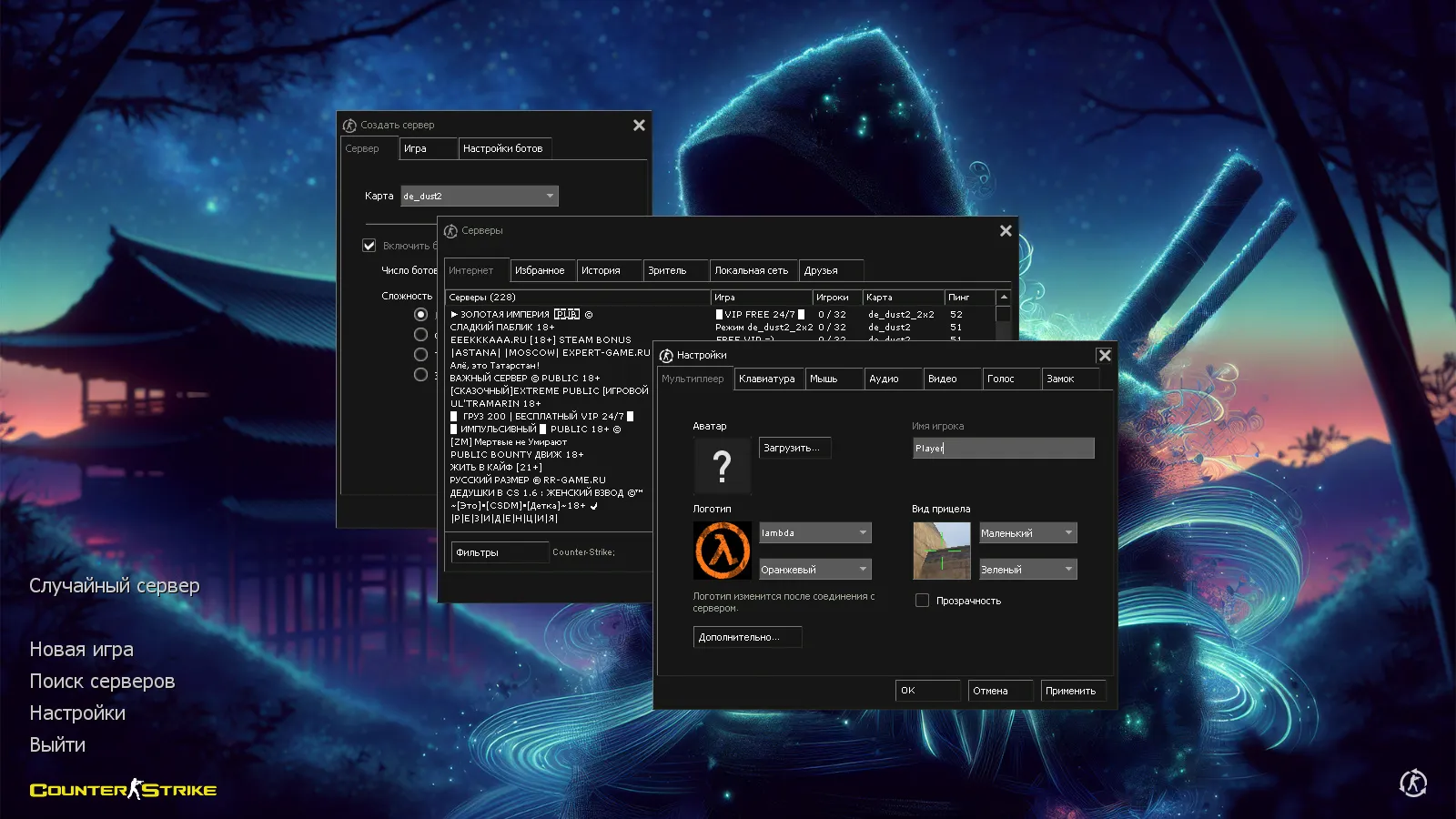Click Случайный сервер in the main menu
Viewport: 1456px width, 819px height.
pyautogui.click(x=114, y=586)
